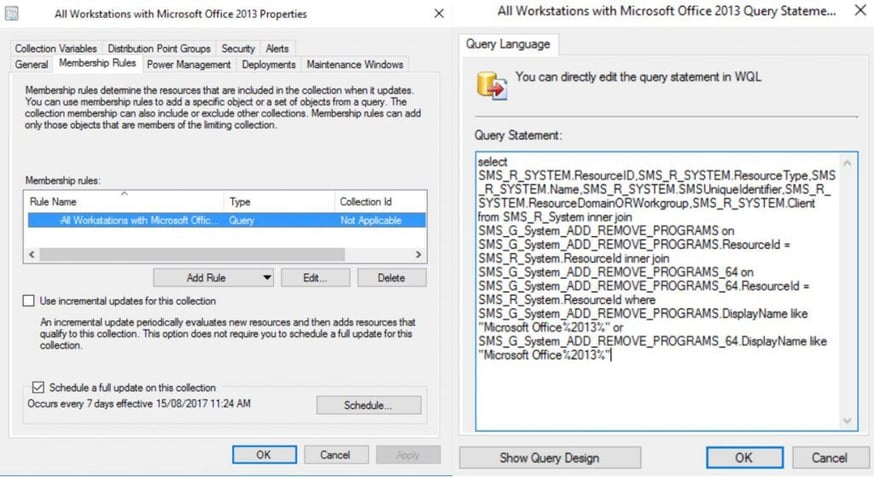Open the Distribution Point Groups tab
The width and height of the screenshot is (874, 477).
pos(159,48)
